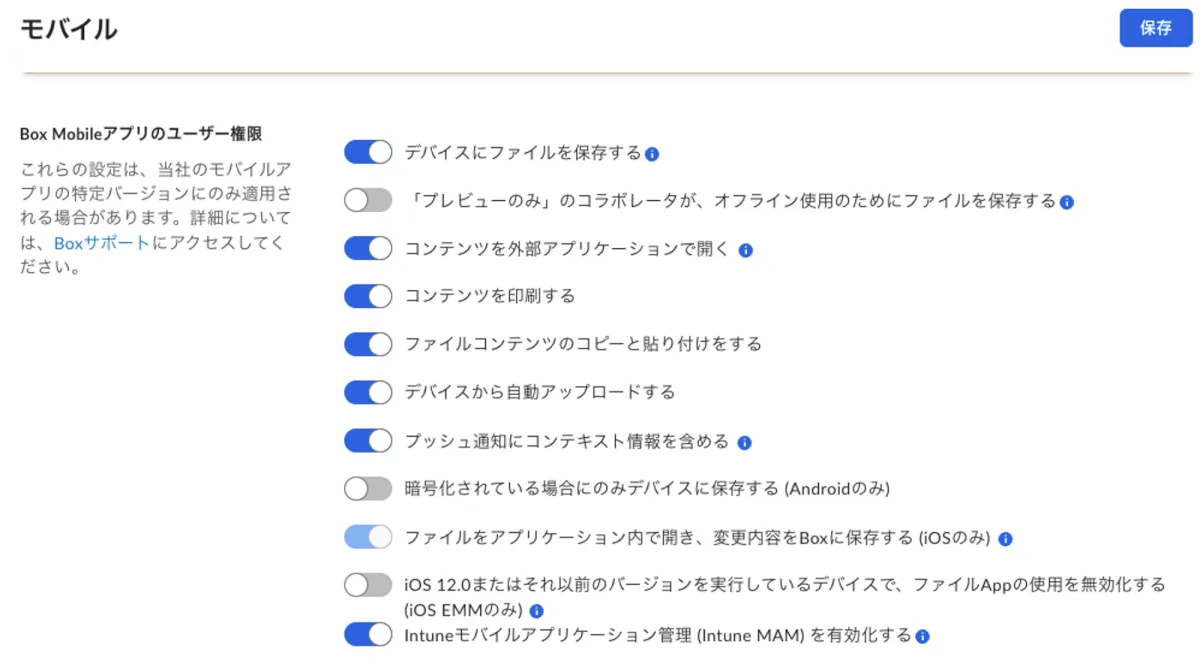Open info icon for プッシュ通知にコンテキスト情報を含める

pyautogui.click(x=744, y=442)
